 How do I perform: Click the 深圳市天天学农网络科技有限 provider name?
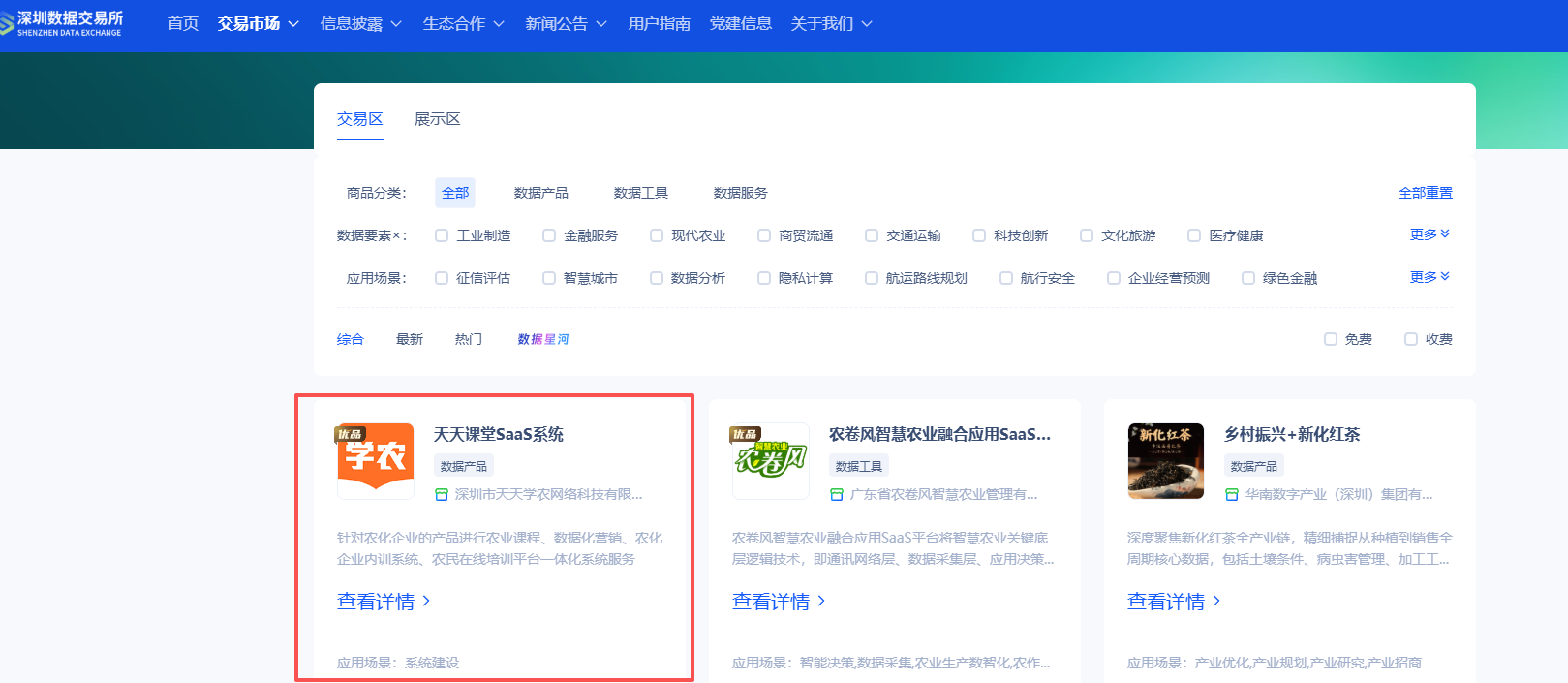549,494
